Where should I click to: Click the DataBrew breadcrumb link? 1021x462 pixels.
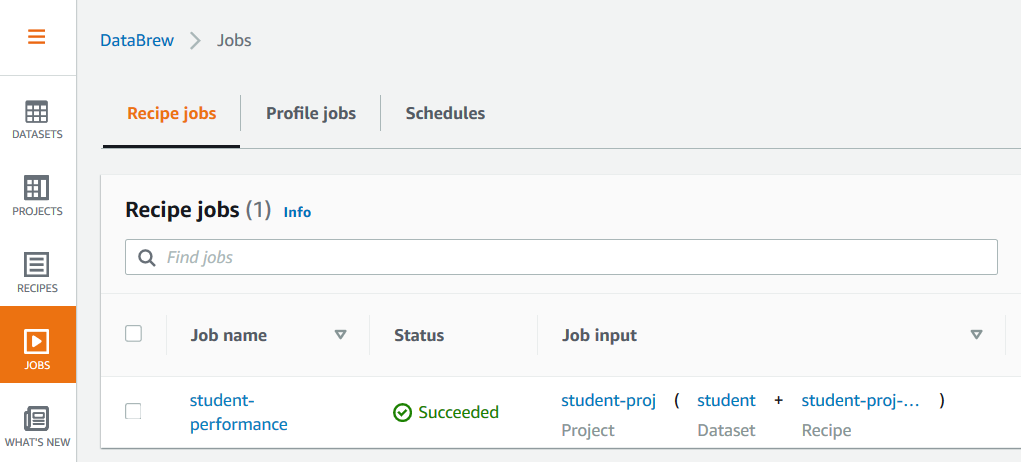pos(137,41)
